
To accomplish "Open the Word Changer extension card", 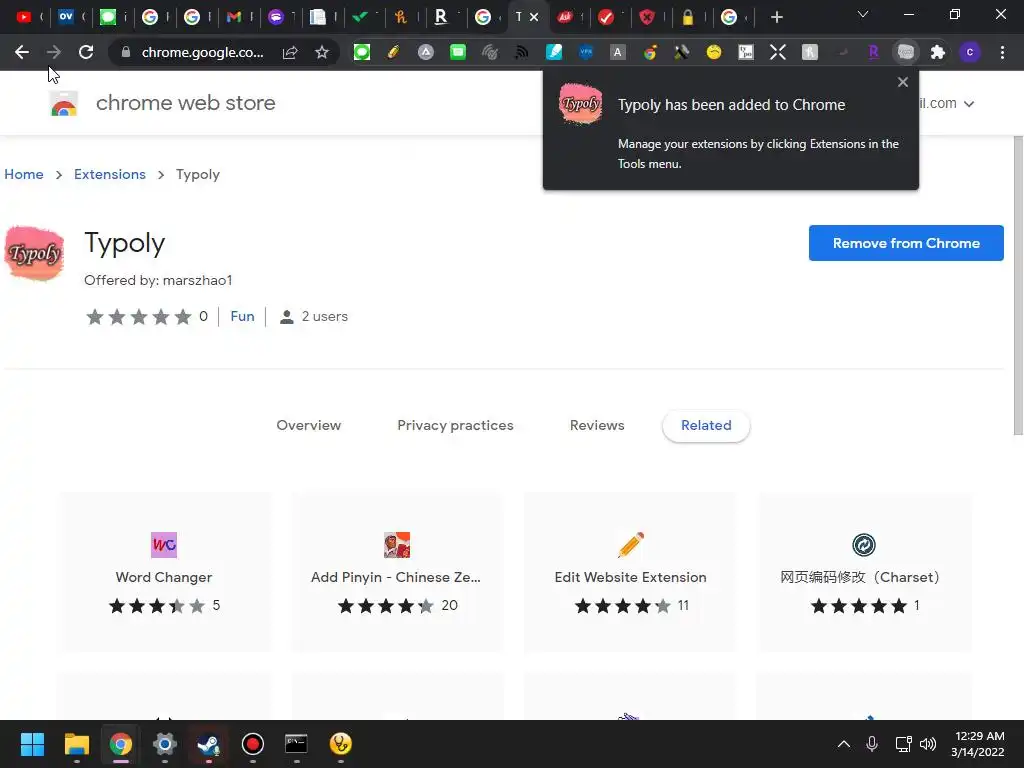I will tap(165, 572).
